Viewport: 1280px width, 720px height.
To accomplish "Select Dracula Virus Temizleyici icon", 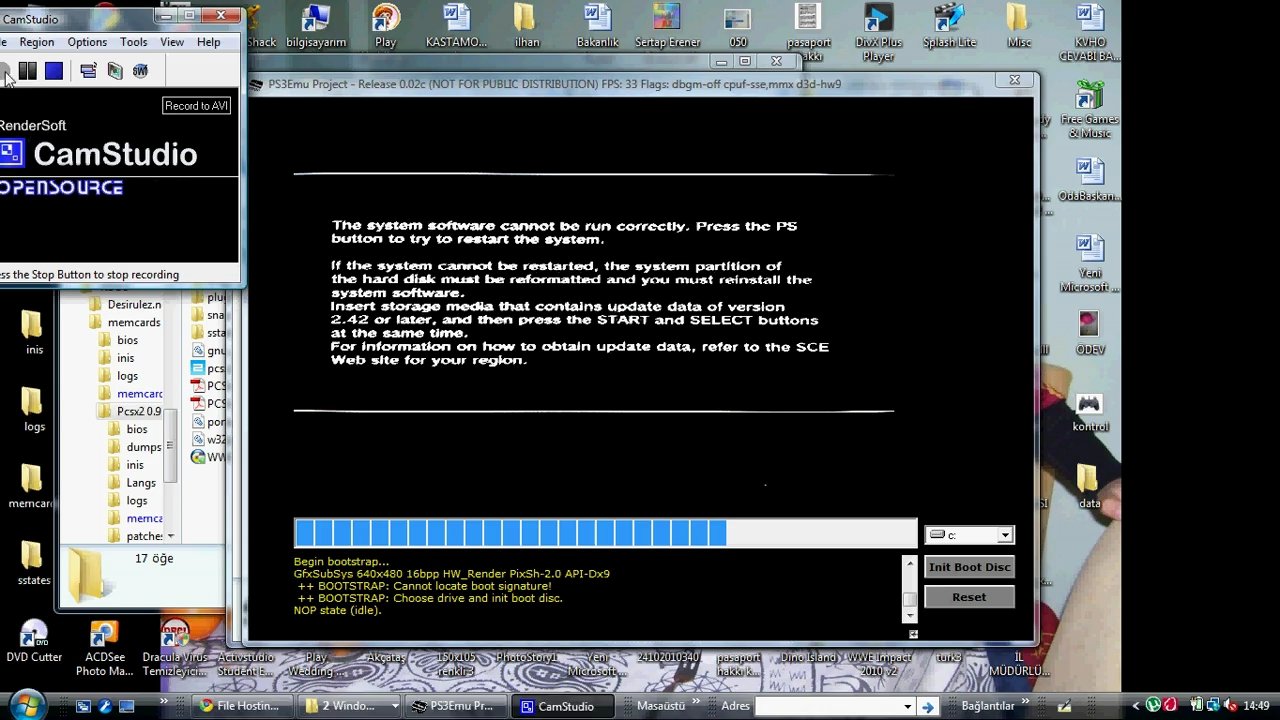I will [x=175, y=648].
